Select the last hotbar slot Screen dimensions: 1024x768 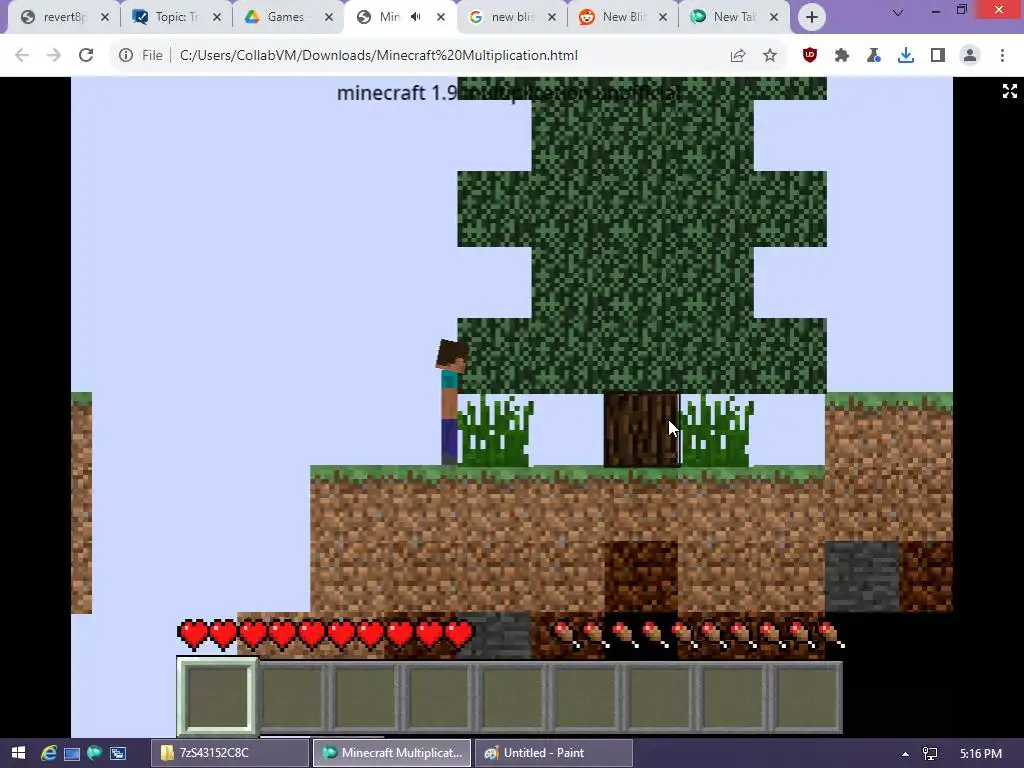pyautogui.click(x=806, y=697)
